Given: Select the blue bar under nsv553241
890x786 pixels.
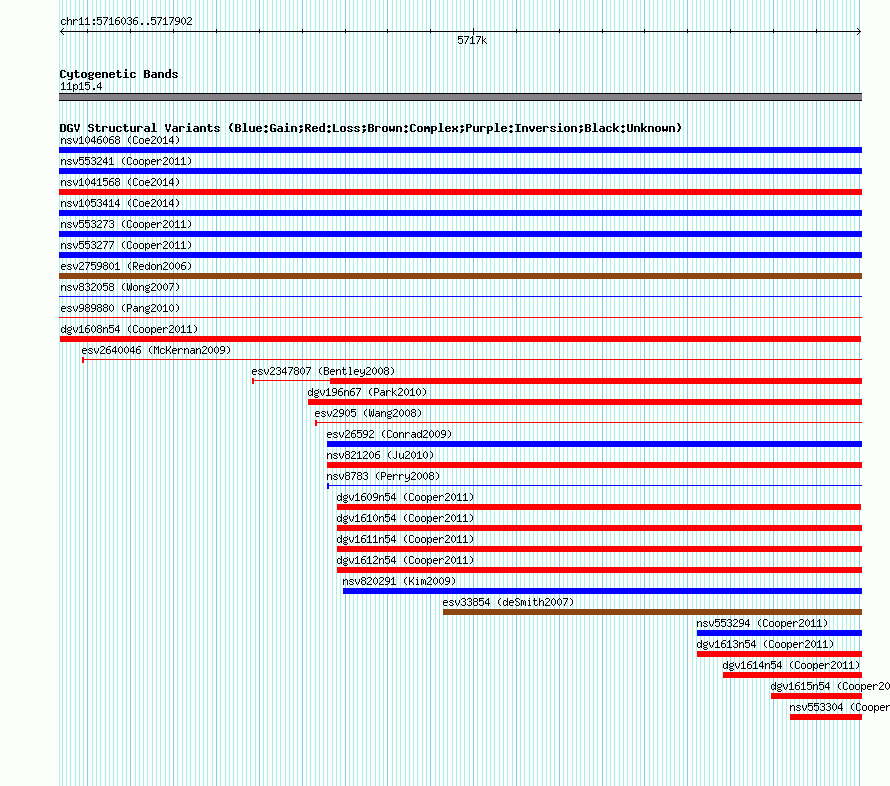Looking at the screenshot, I should (x=460, y=171).
